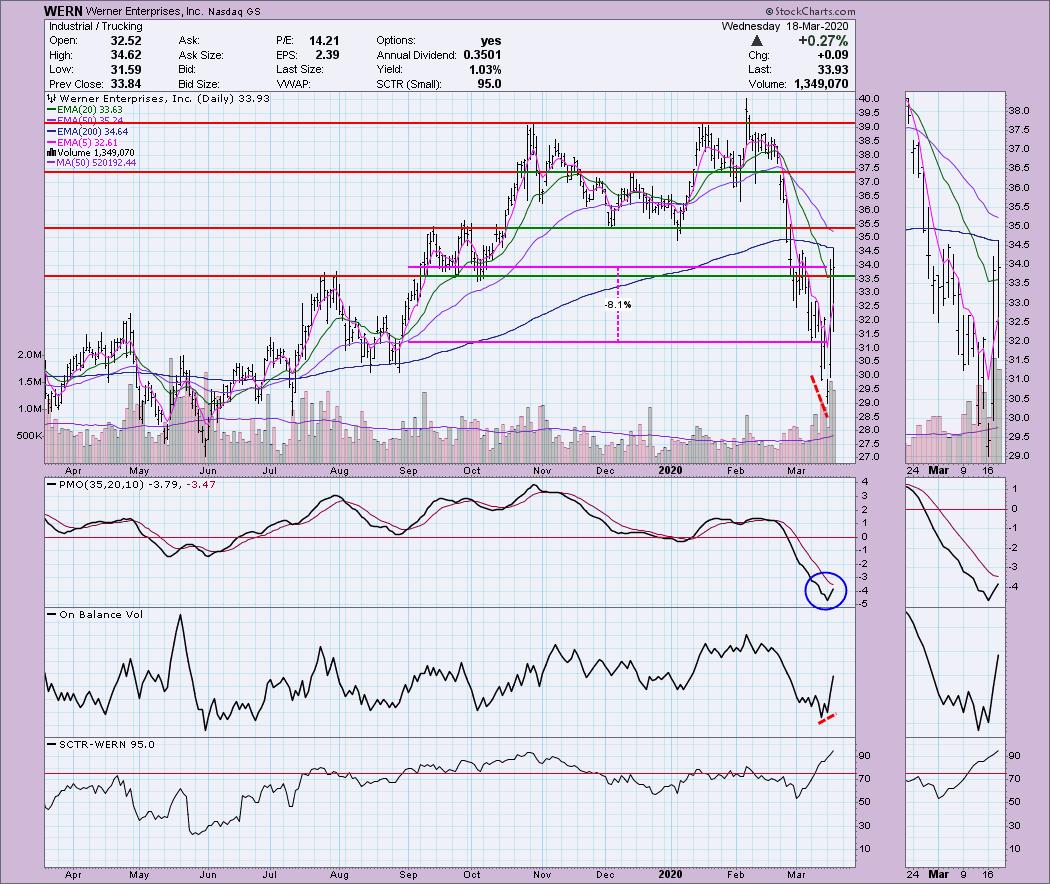Select the P/E value 14.21
Screen dimensions: 1050x884
[x=324, y=41]
